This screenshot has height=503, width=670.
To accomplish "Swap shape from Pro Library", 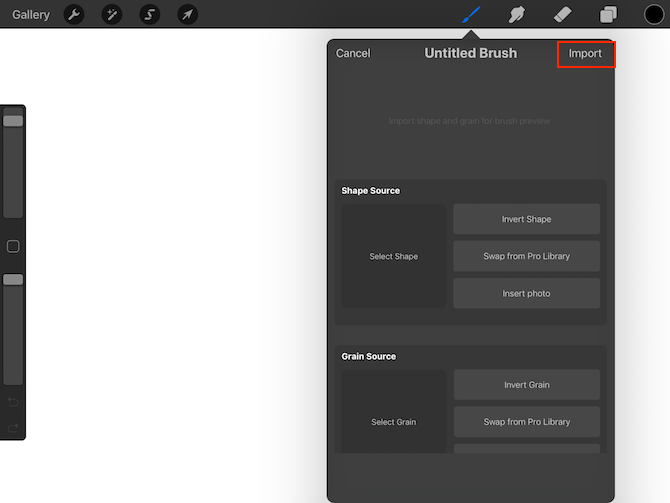I will click(x=526, y=256).
